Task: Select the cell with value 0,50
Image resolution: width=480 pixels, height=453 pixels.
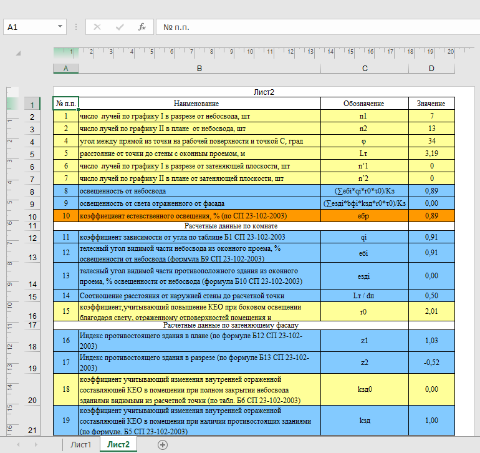Action: tap(431, 295)
